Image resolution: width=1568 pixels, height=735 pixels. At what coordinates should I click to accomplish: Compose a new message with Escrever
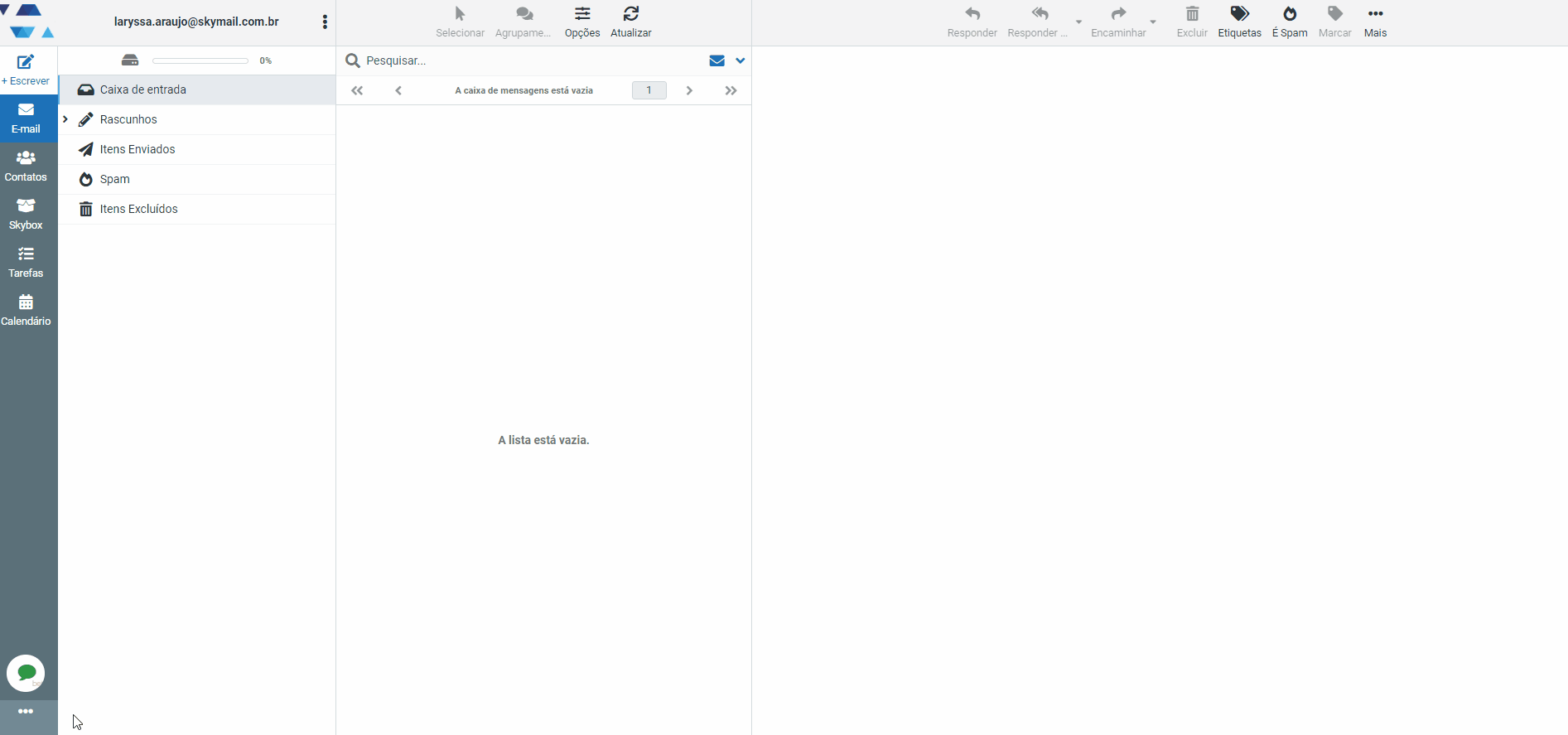coord(26,70)
